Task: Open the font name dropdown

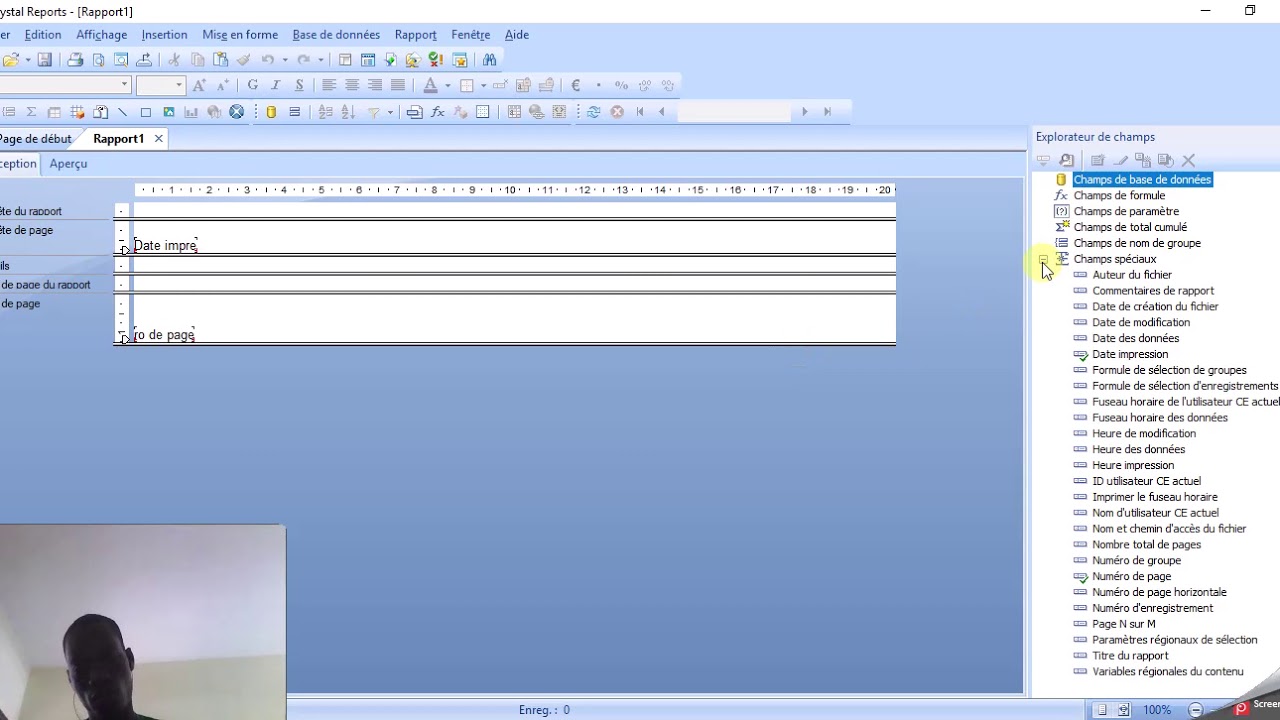Action: tap(124, 85)
